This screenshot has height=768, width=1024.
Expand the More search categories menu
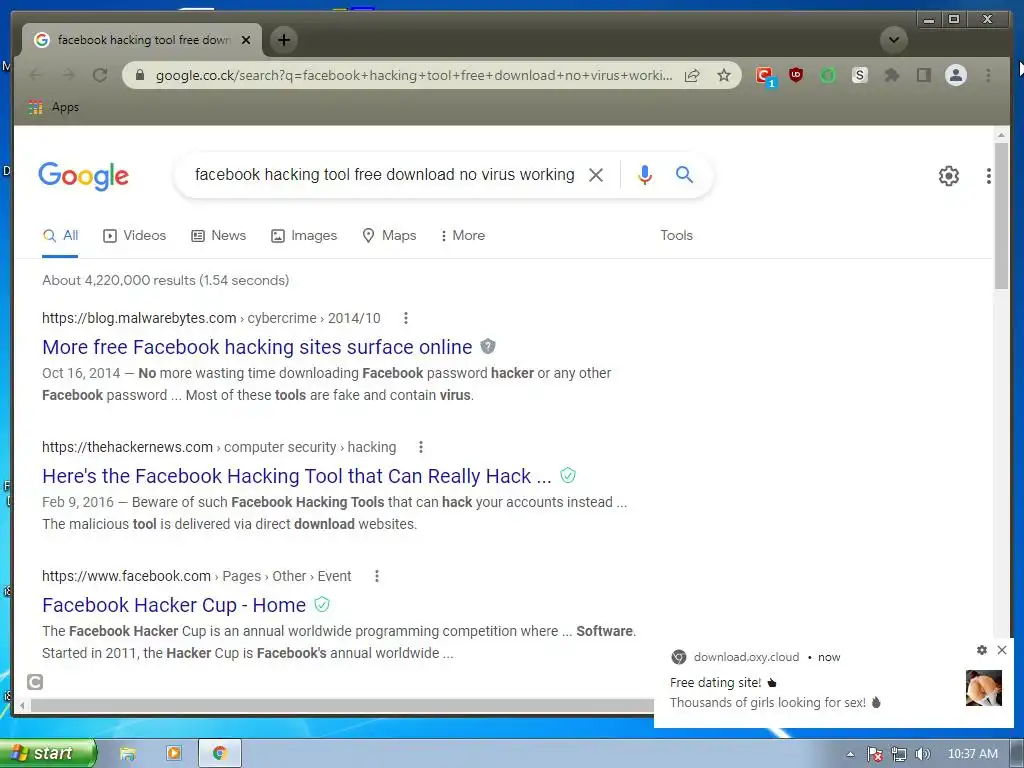pyautogui.click(x=462, y=236)
